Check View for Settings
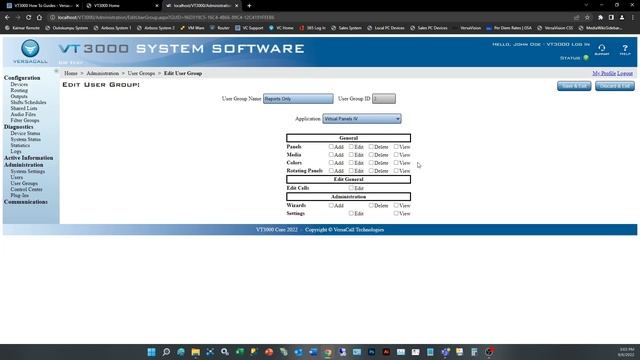The image size is (640, 360). point(396,213)
